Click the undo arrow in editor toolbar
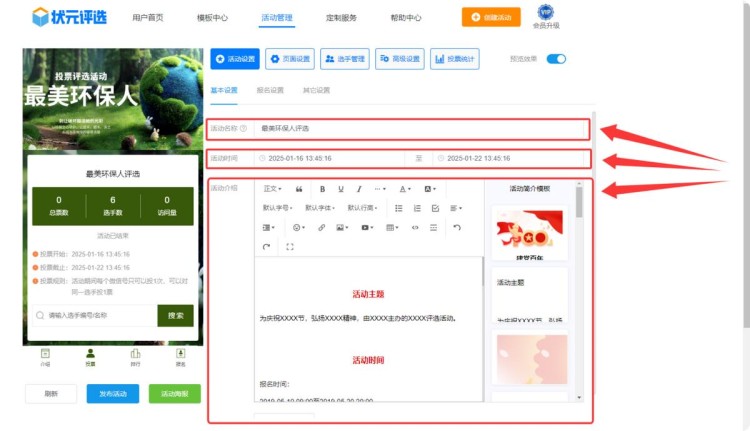 point(457,228)
